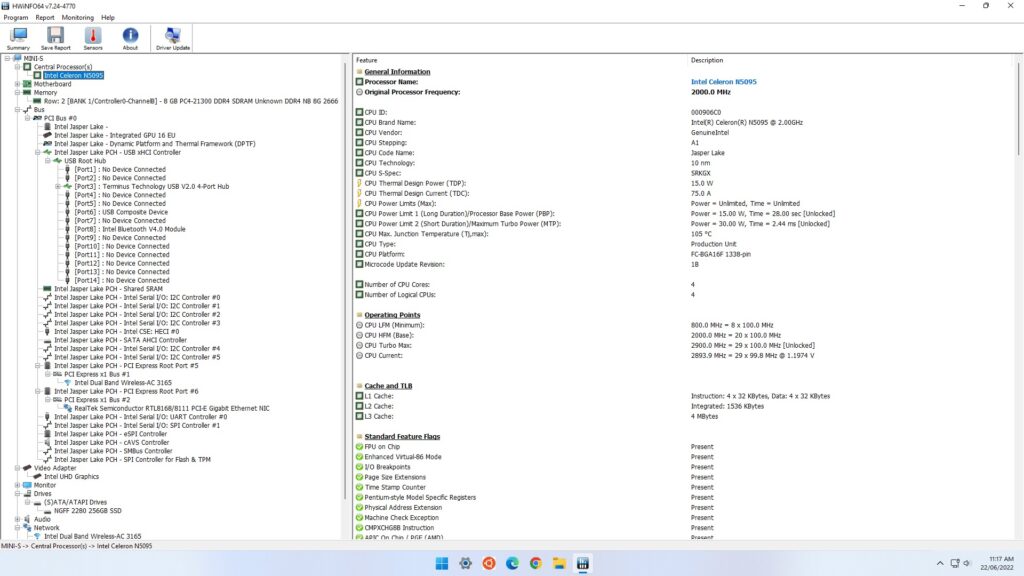Open the Monitoring menu

click(x=77, y=17)
